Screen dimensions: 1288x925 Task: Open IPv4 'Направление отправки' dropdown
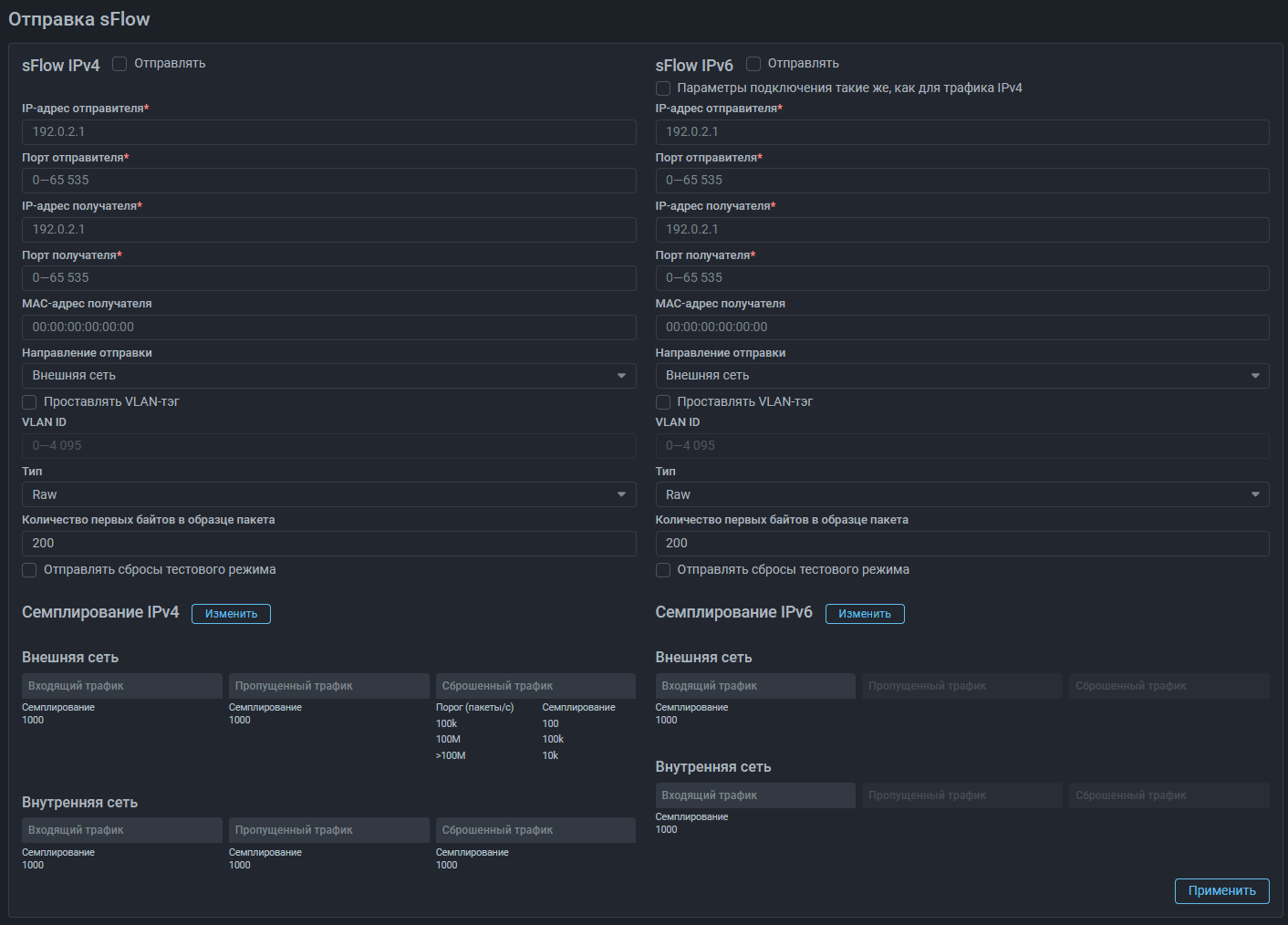[328, 376]
